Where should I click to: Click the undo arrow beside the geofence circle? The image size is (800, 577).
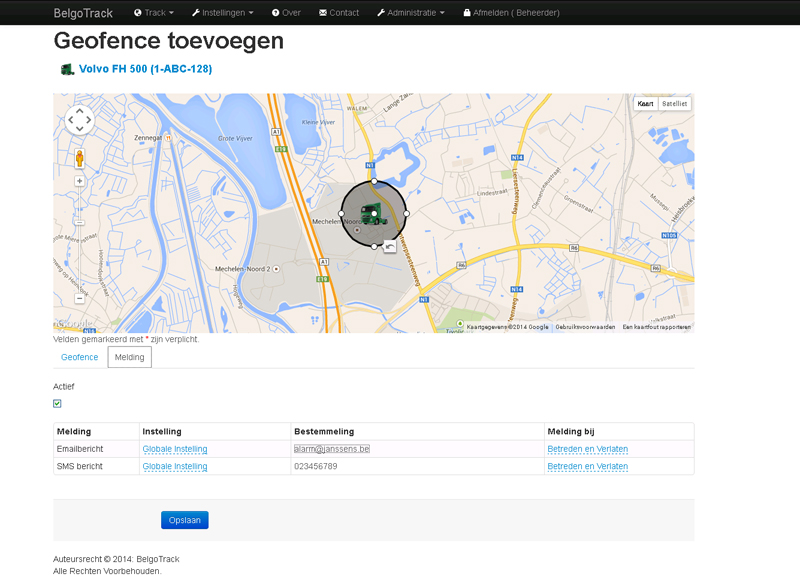click(x=390, y=247)
